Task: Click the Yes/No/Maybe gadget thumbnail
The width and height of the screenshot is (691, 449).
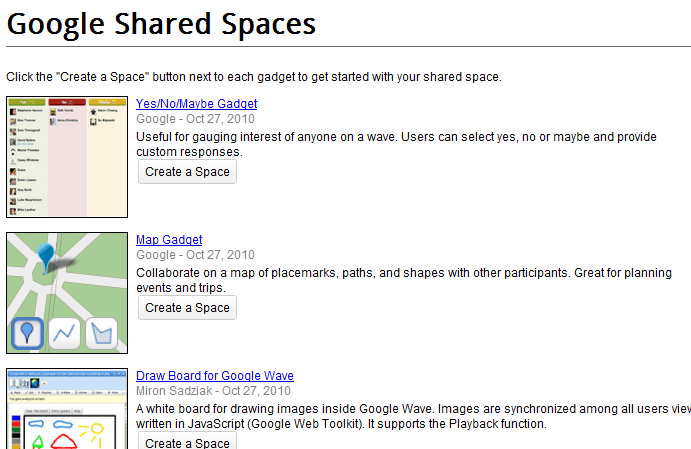Action: coord(67,157)
